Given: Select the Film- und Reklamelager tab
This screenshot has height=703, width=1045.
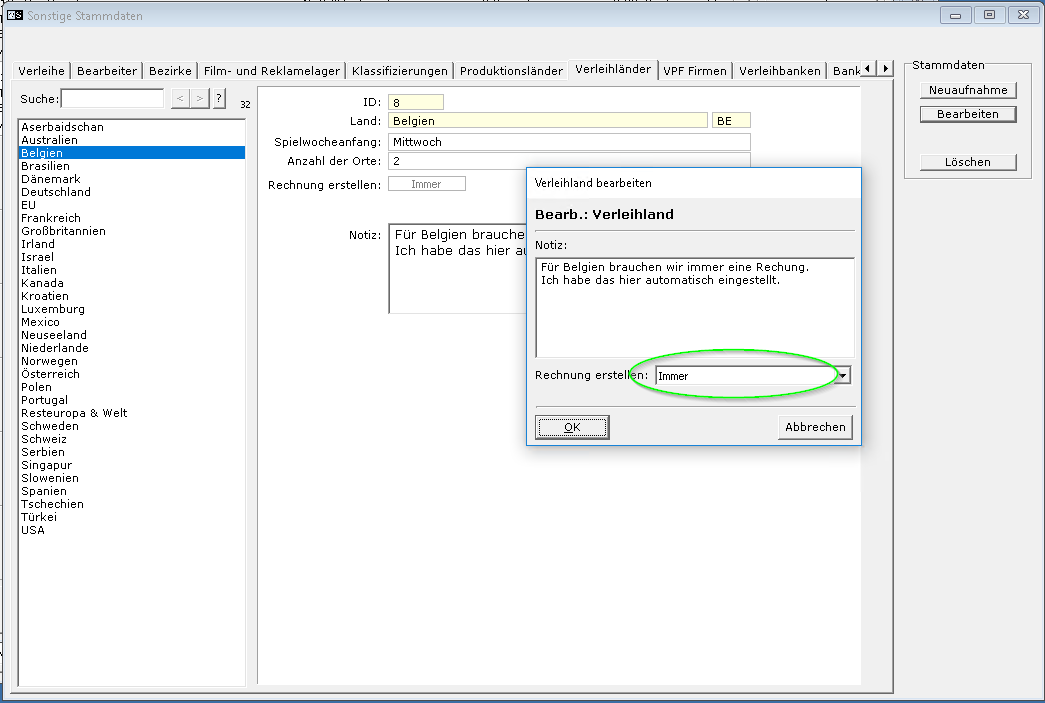Looking at the screenshot, I should click(x=272, y=71).
